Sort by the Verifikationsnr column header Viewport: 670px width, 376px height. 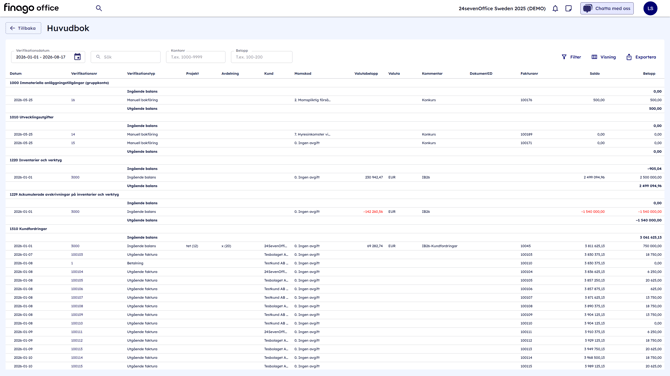84,73
